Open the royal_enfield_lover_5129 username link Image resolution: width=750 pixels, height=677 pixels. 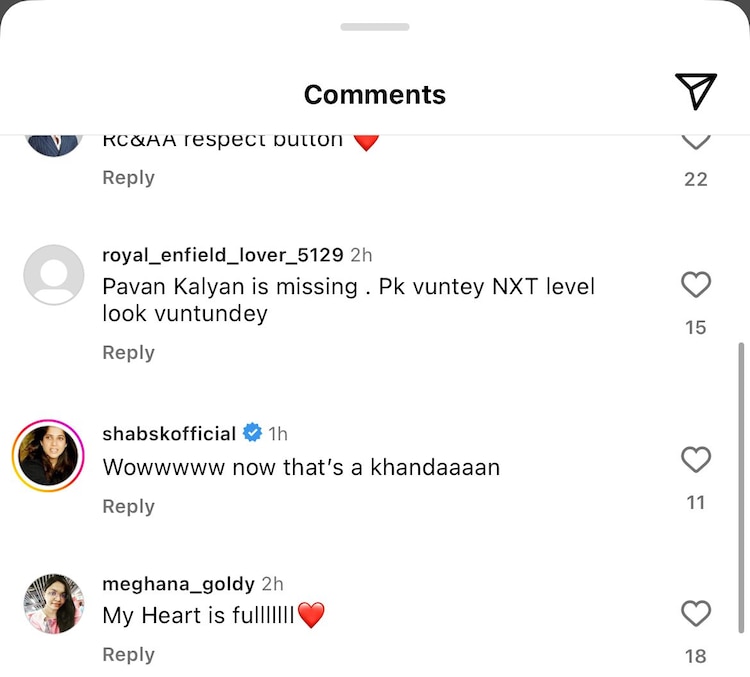tap(222, 255)
